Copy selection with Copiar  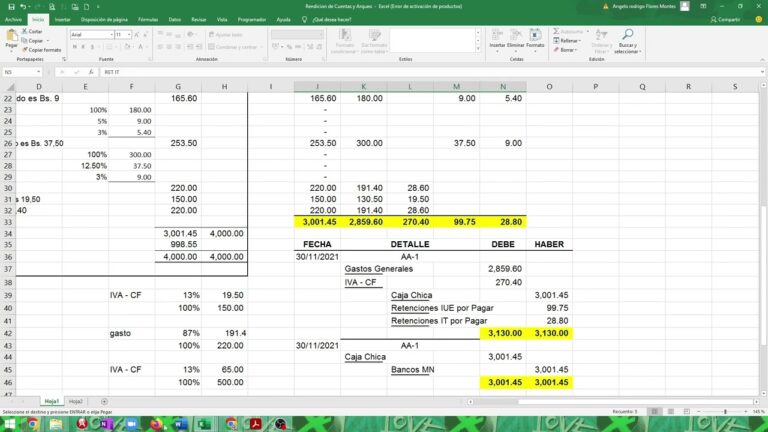33,41
